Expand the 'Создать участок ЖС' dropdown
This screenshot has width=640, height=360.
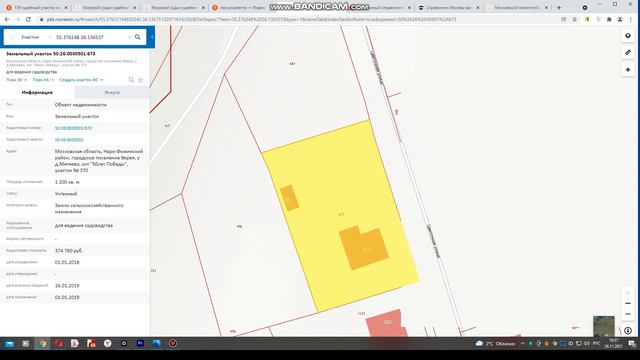pos(81,80)
